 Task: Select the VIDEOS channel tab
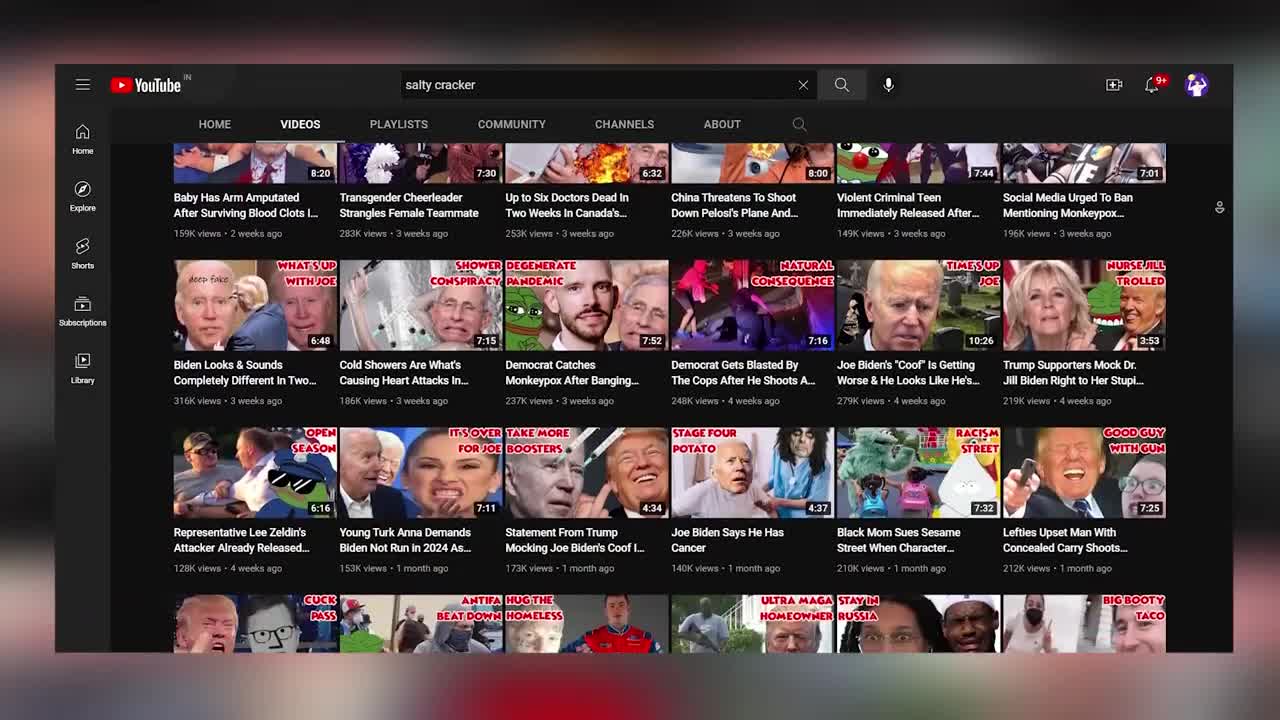coord(300,124)
